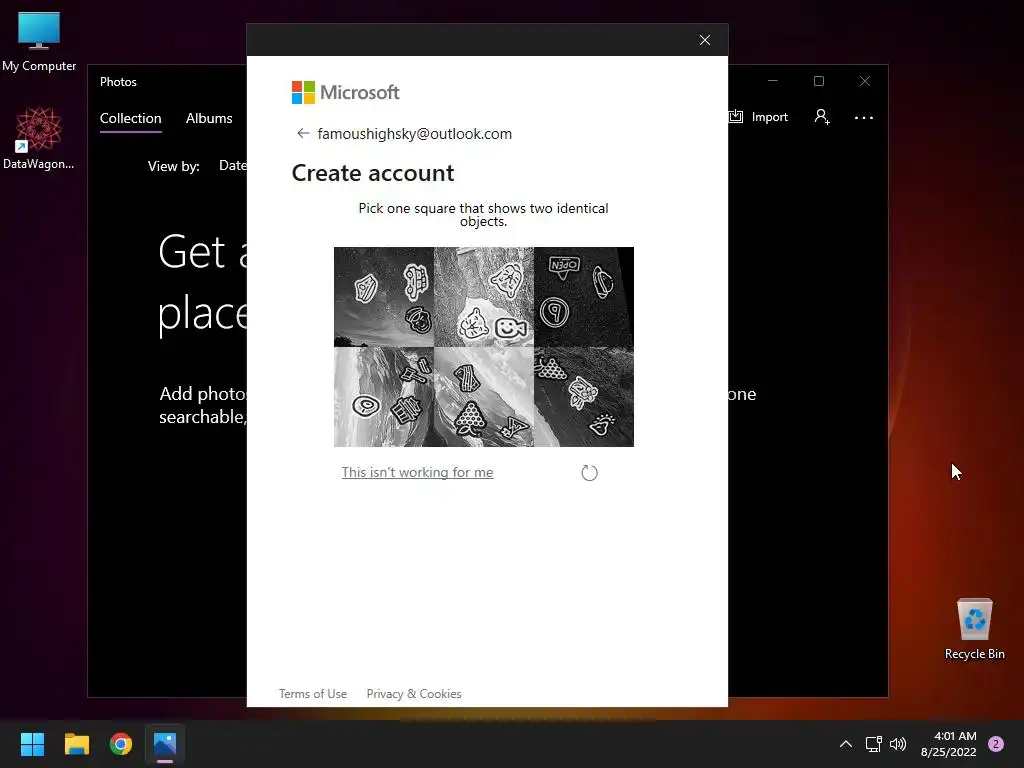The image size is (1024, 768).
Task: Open DataWagon desktop shortcut
Action: pyautogui.click(x=39, y=138)
